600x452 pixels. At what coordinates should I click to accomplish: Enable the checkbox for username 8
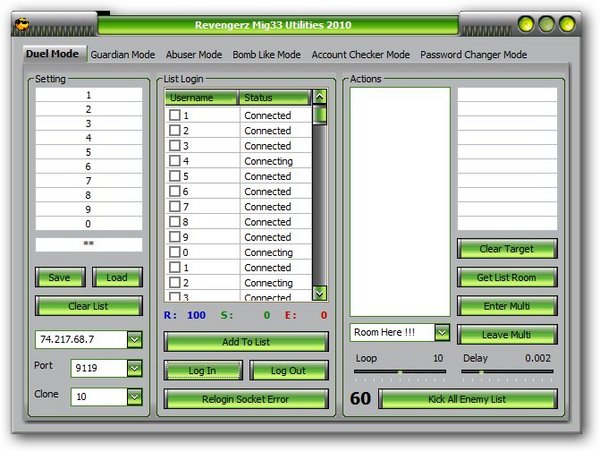pos(174,222)
